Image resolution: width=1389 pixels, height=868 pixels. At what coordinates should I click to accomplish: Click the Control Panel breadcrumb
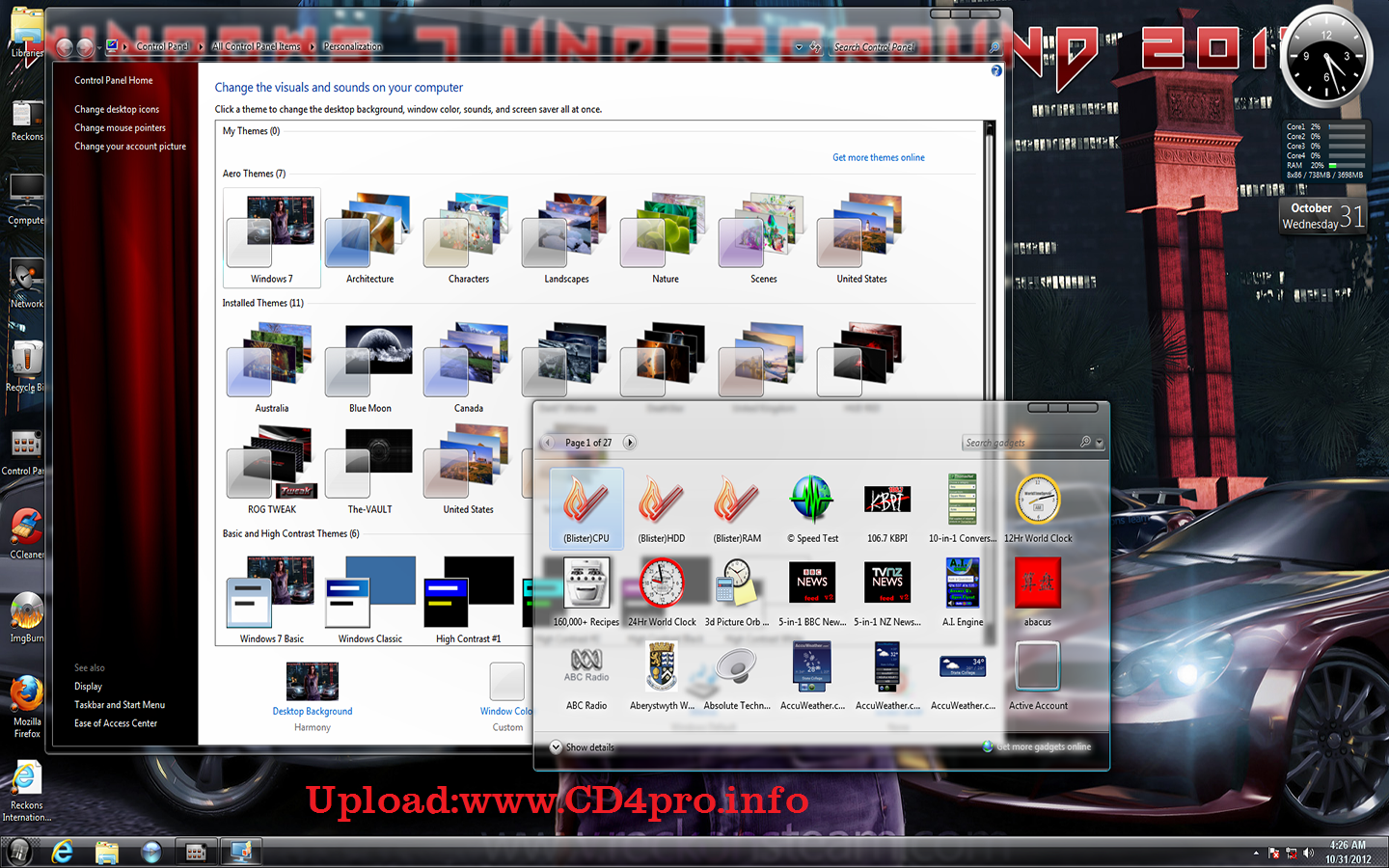[x=162, y=46]
